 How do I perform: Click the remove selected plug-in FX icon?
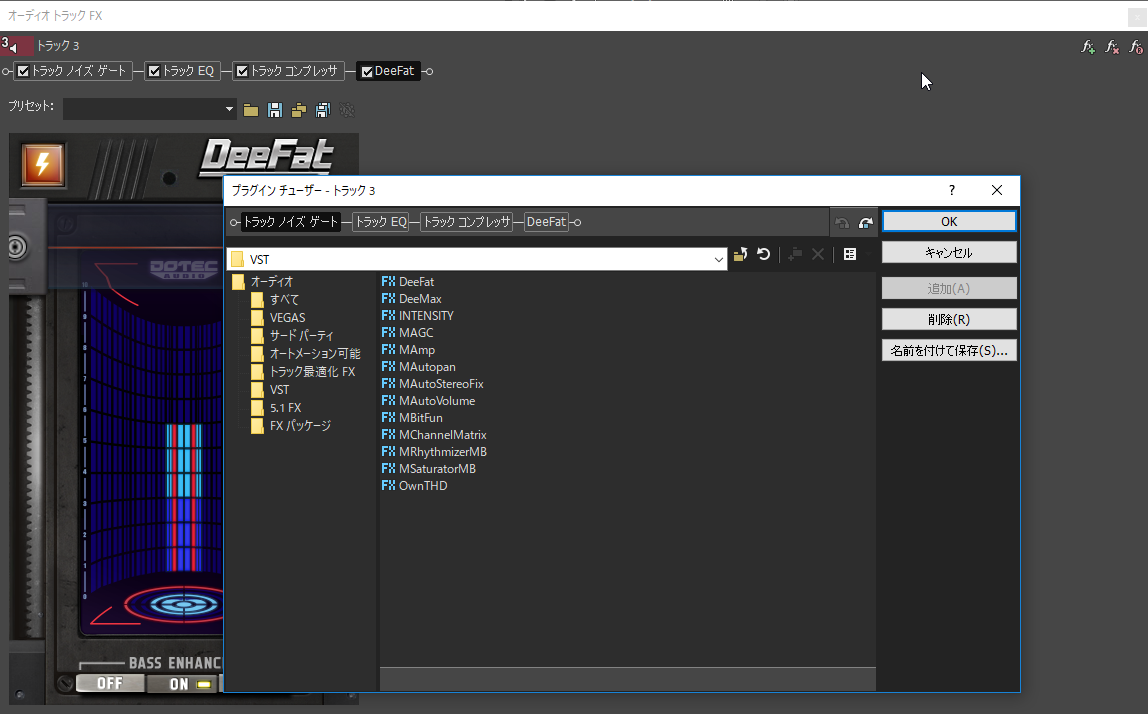1112,47
